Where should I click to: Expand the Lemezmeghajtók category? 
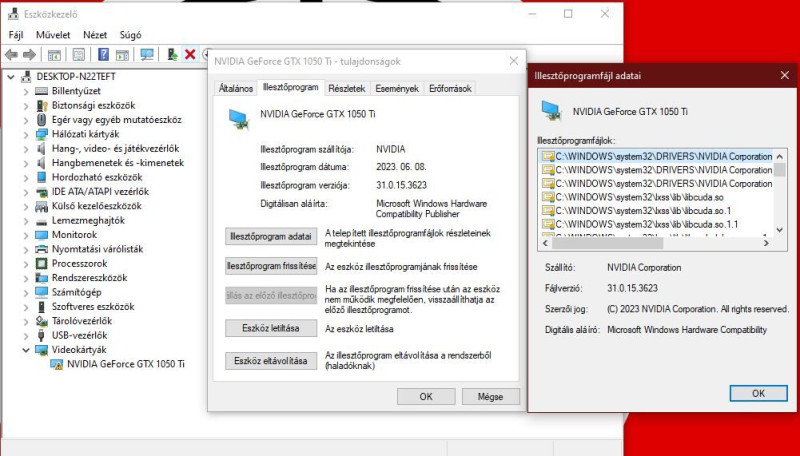click(26, 221)
